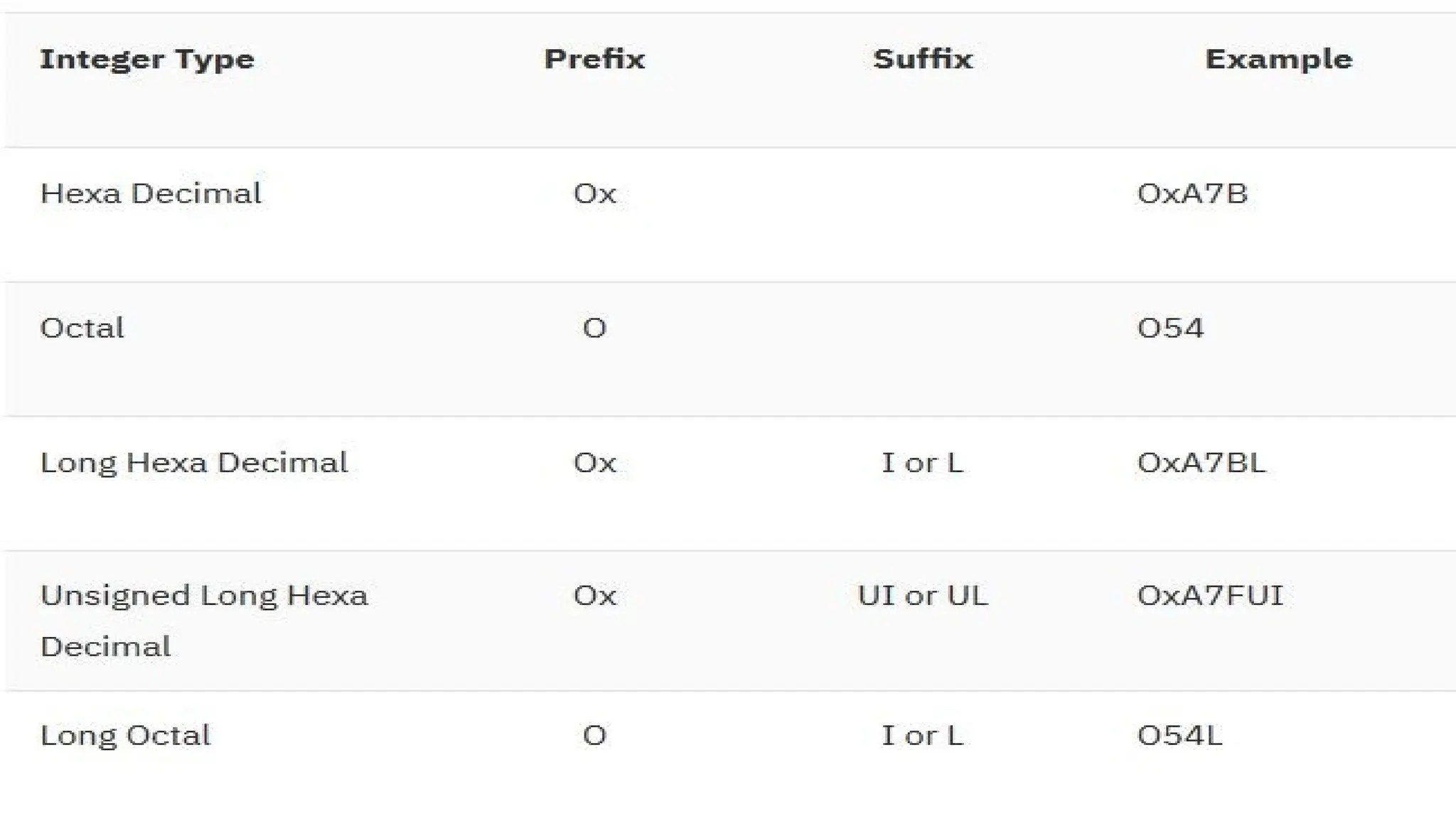Select the Octal row label
1456x819 pixels.
coord(82,328)
